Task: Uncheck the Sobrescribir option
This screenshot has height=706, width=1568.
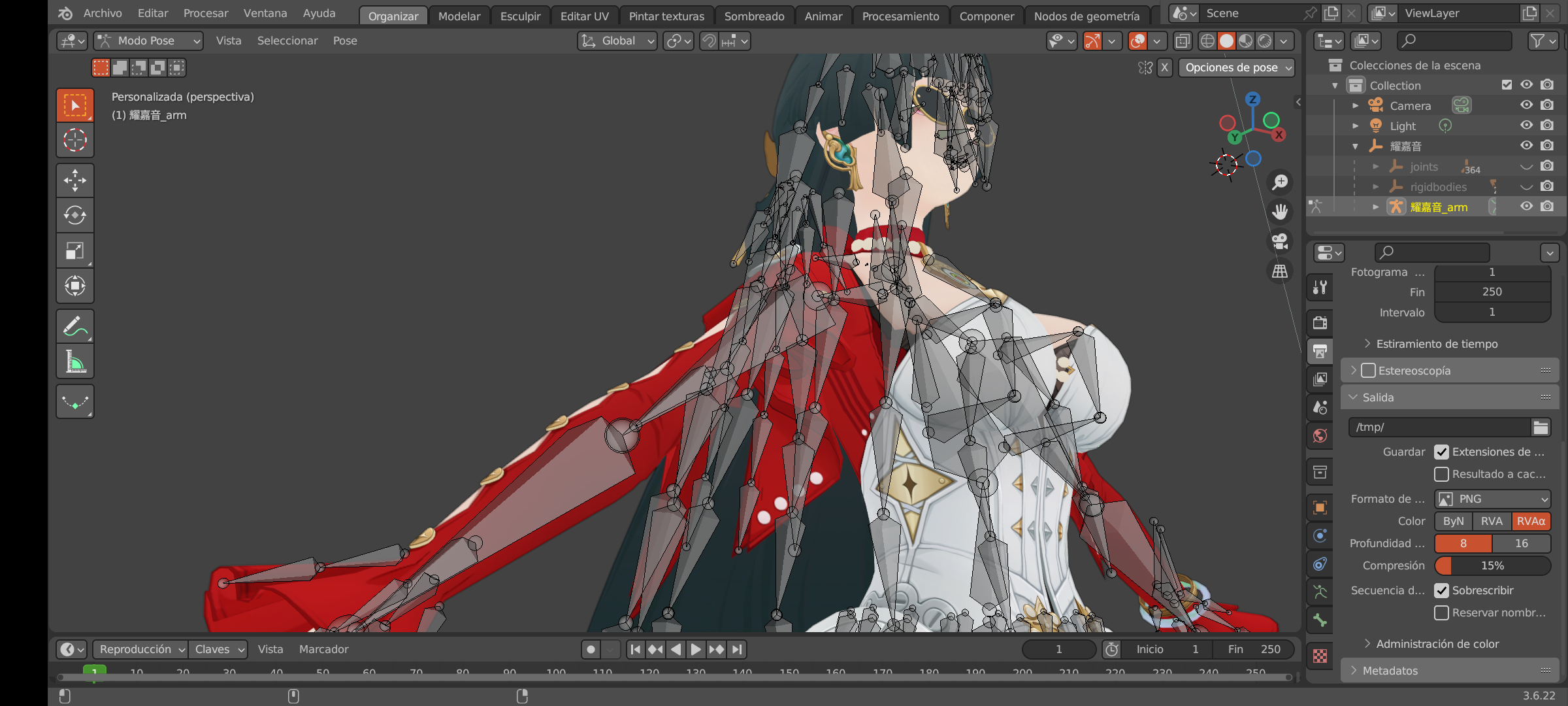Action: coord(1441,590)
